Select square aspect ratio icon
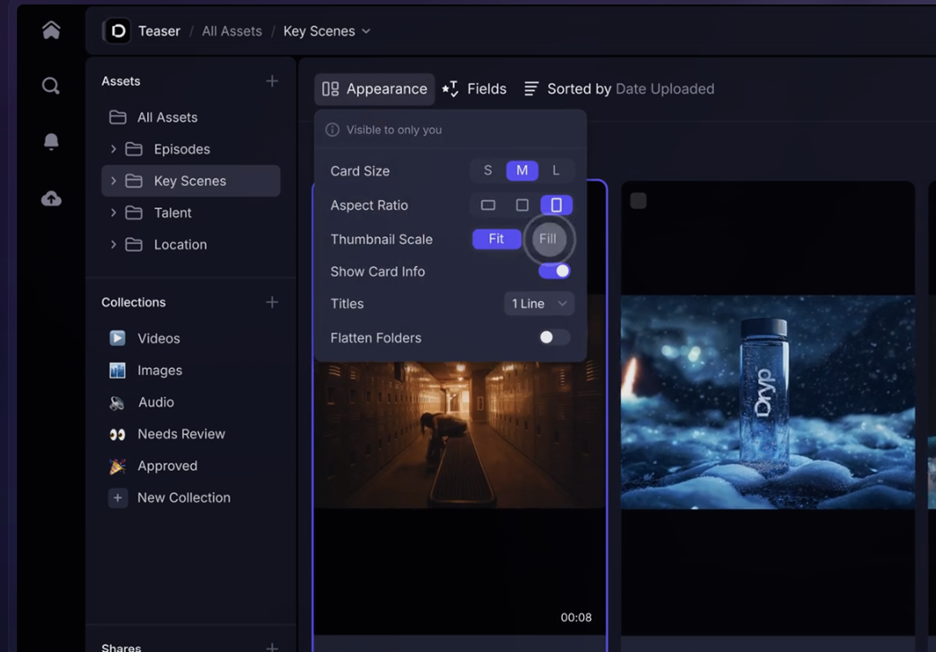Viewport: 936px width, 652px height. (x=522, y=205)
